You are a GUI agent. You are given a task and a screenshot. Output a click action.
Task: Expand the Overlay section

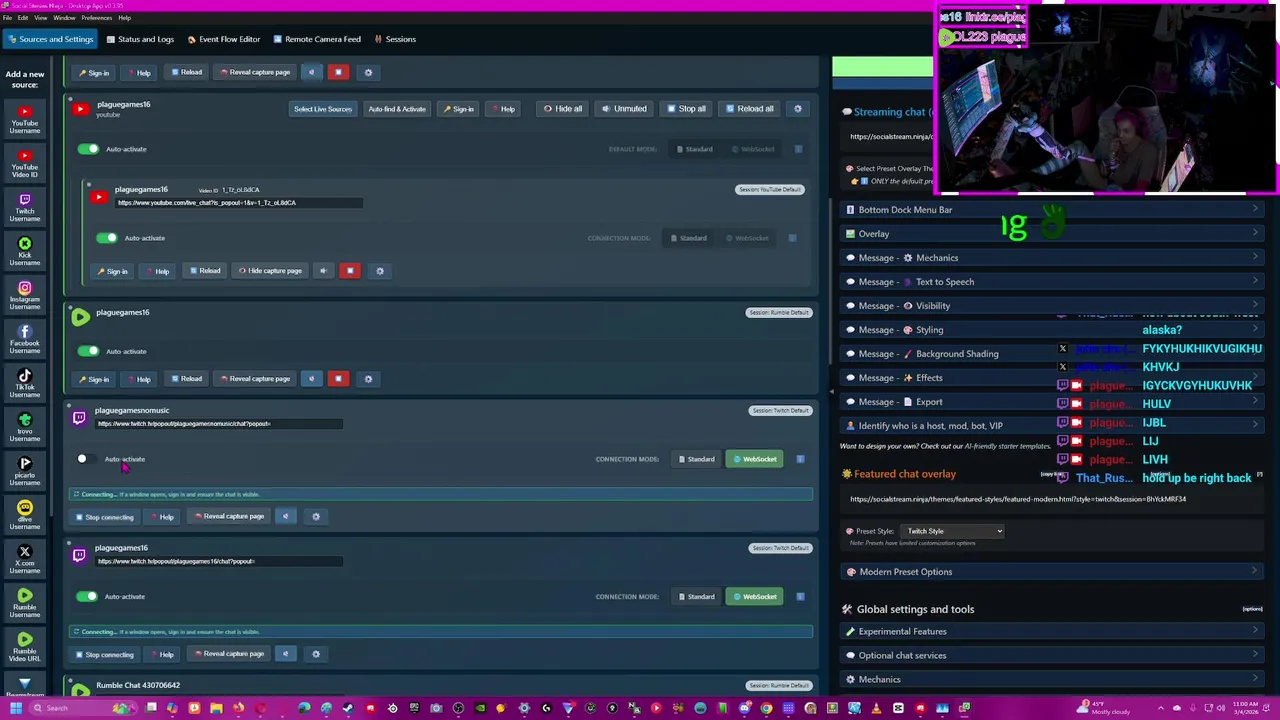(1052, 234)
